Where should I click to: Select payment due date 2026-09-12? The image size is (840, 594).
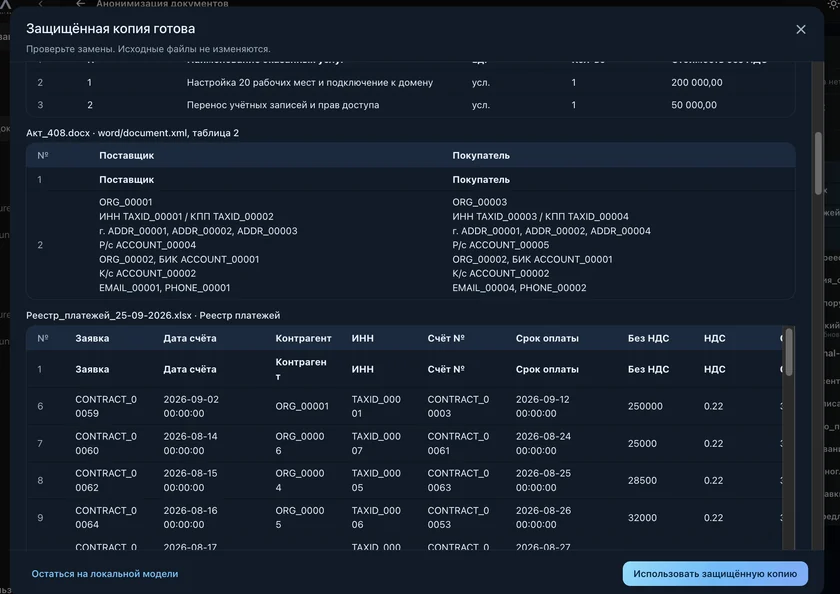coord(543,407)
